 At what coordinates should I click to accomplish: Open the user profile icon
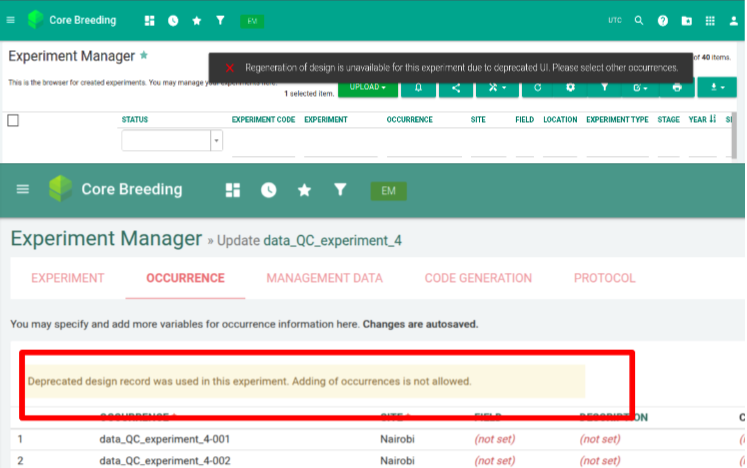click(x=733, y=20)
